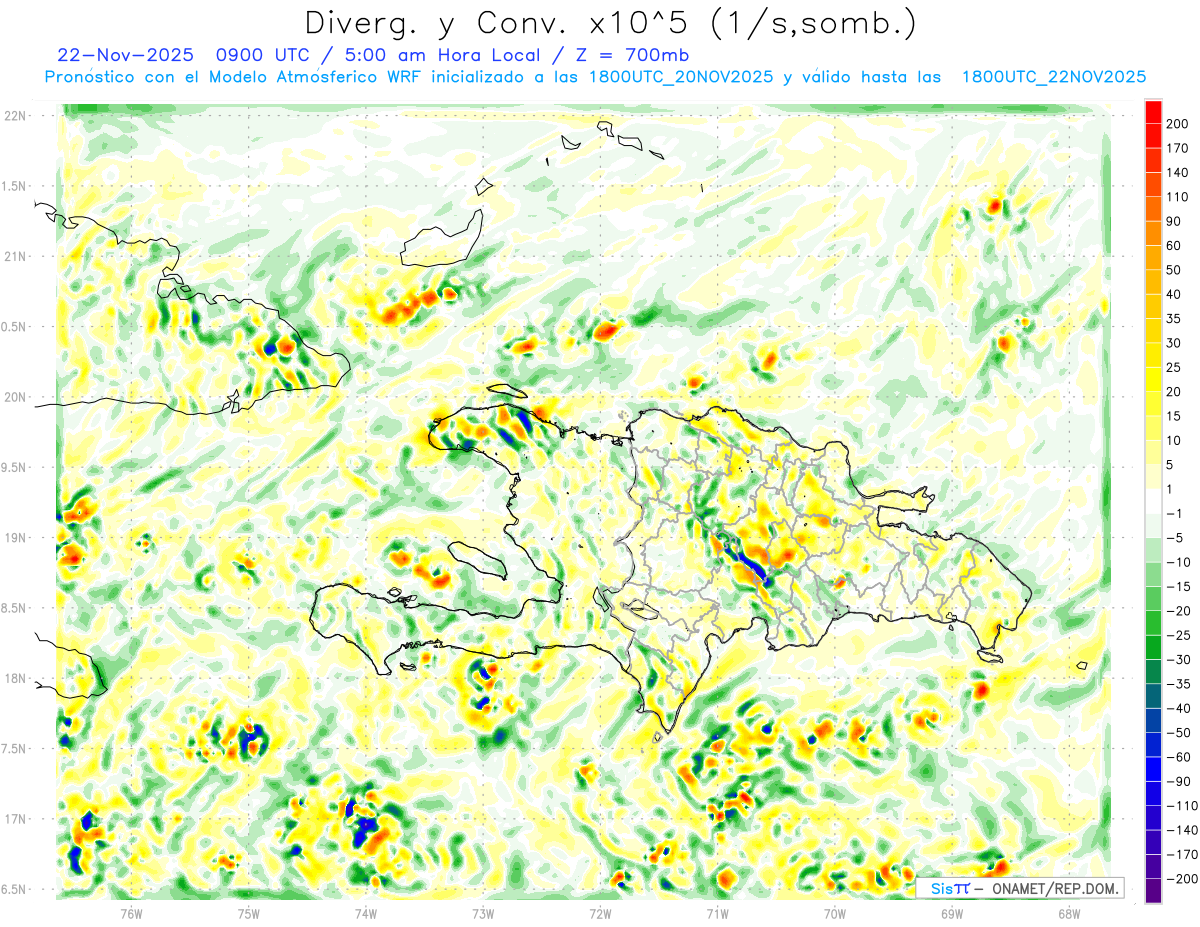Click the white color bar segment between 1 and -1
The height and width of the screenshot is (927, 1200).
point(1153,501)
